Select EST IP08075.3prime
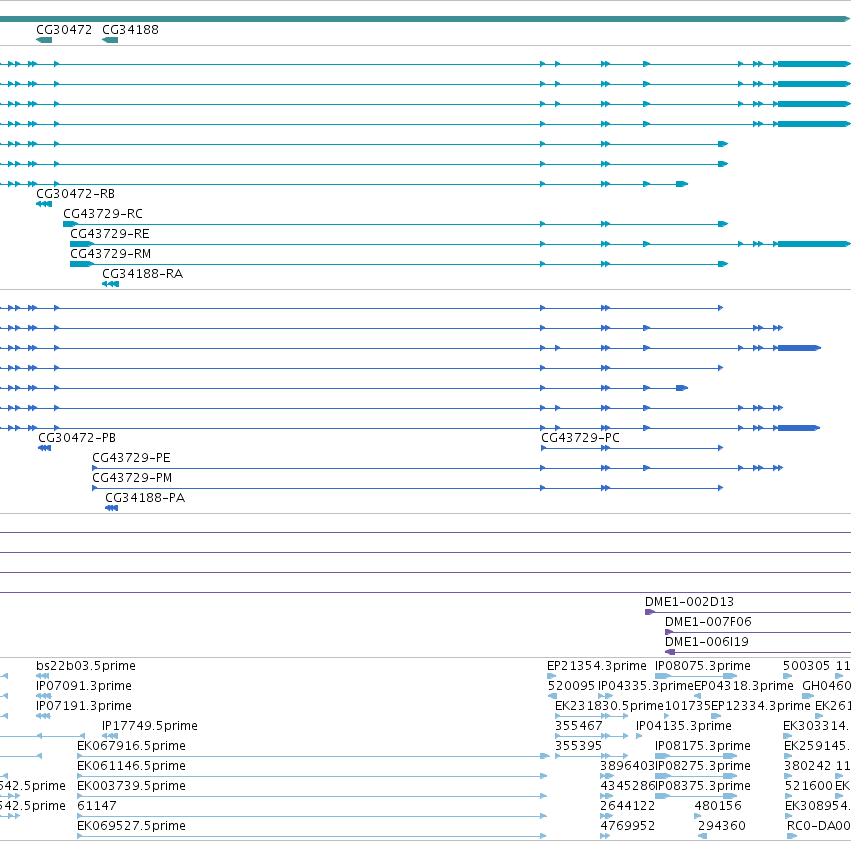The image size is (851, 841). [x=703, y=666]
